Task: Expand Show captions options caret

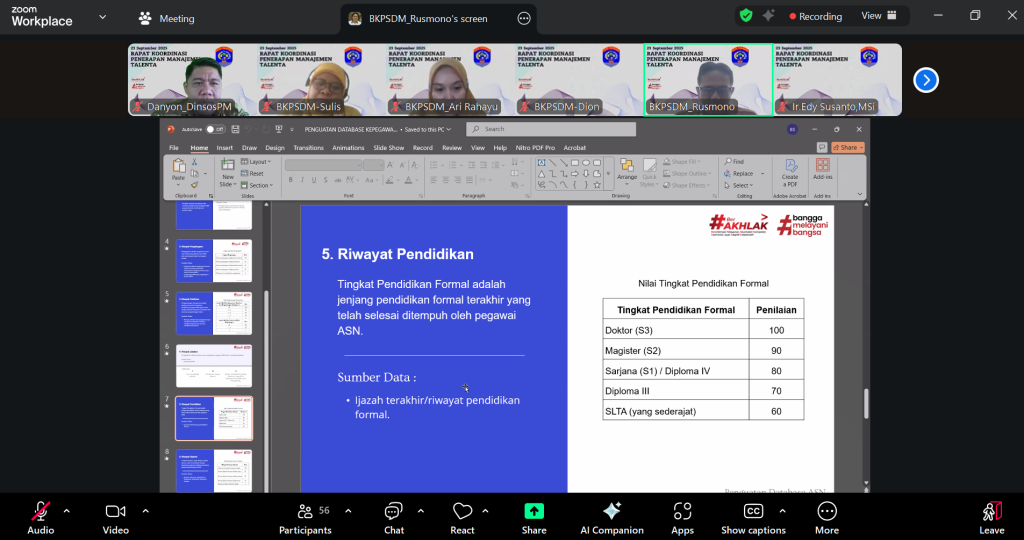Action: pos(782,511)
